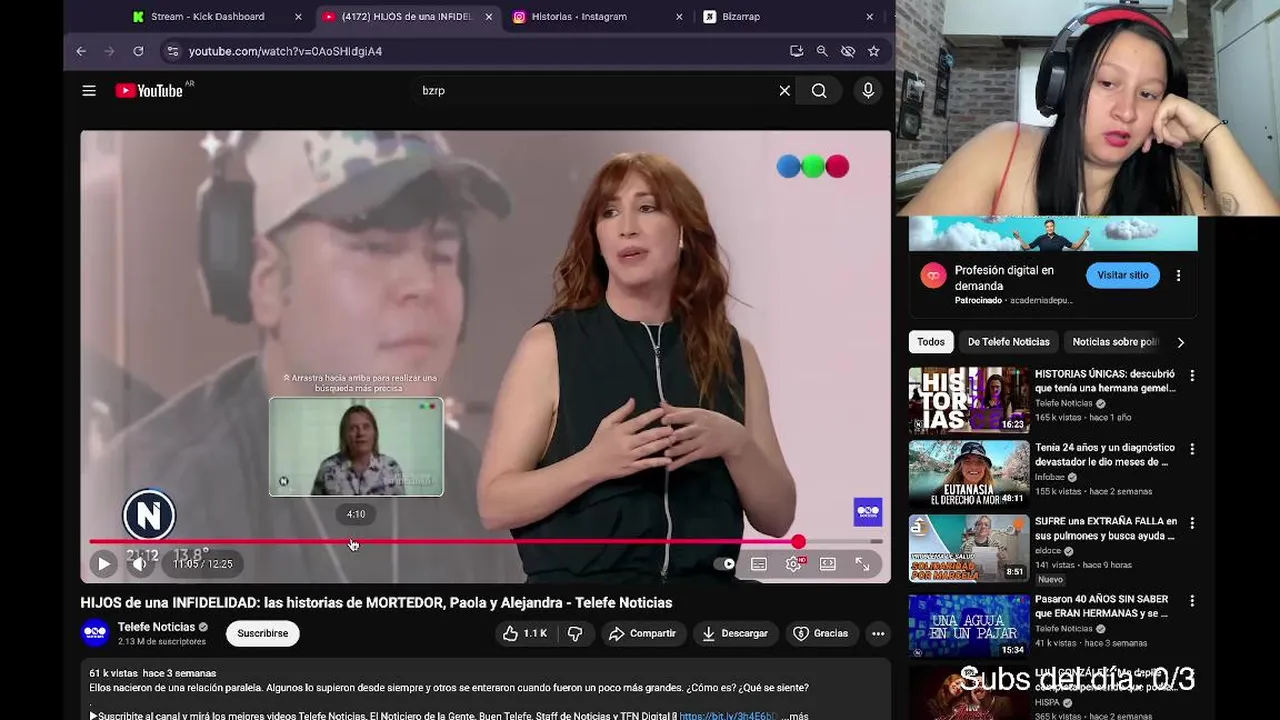Open bit.ly link in the description
1280x720 pixels.
(x=728, y=716)
